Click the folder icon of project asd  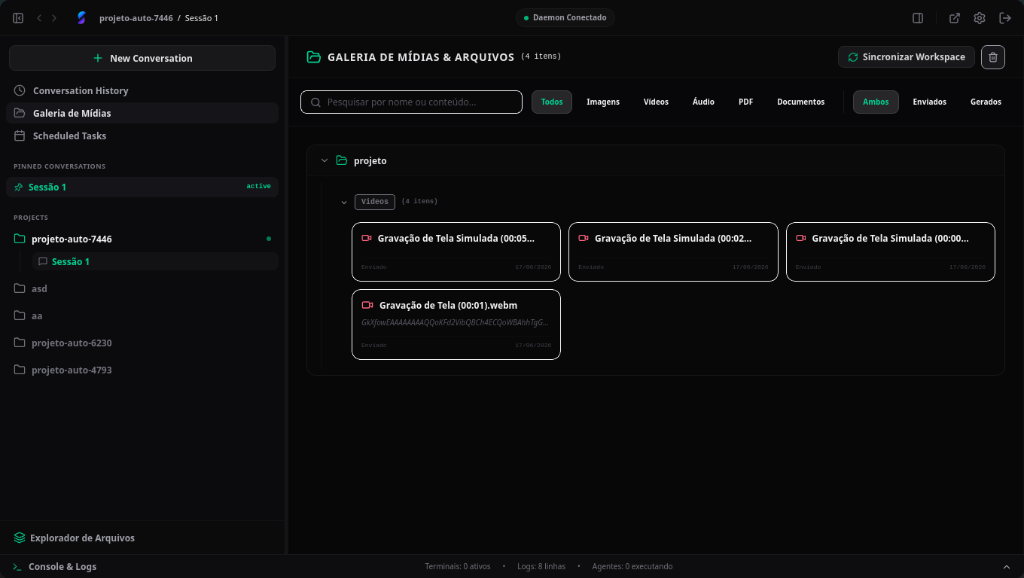20,288
